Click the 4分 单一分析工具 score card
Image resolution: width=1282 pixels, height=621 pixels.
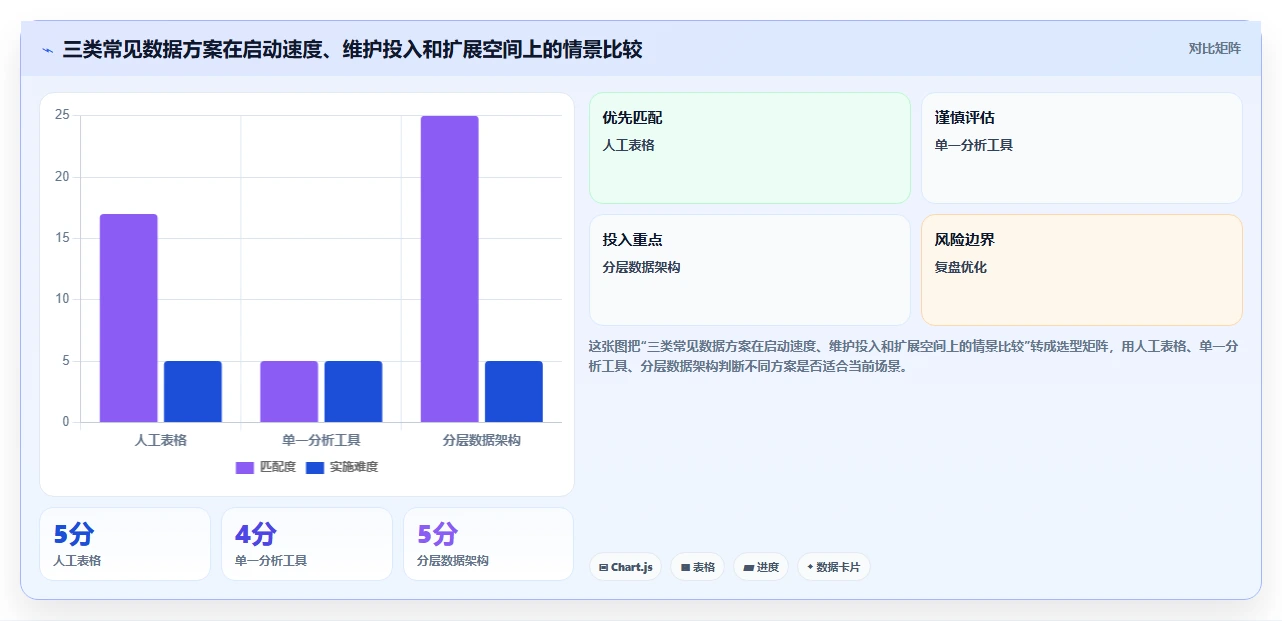tap(307, 544)
